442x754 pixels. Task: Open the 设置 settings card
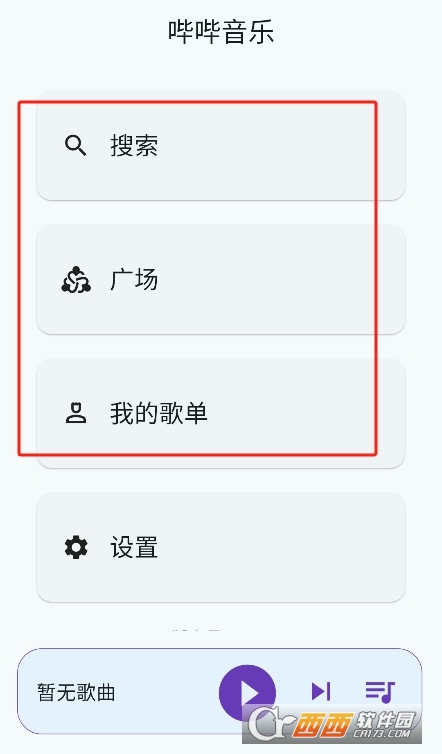click(221, 547)
